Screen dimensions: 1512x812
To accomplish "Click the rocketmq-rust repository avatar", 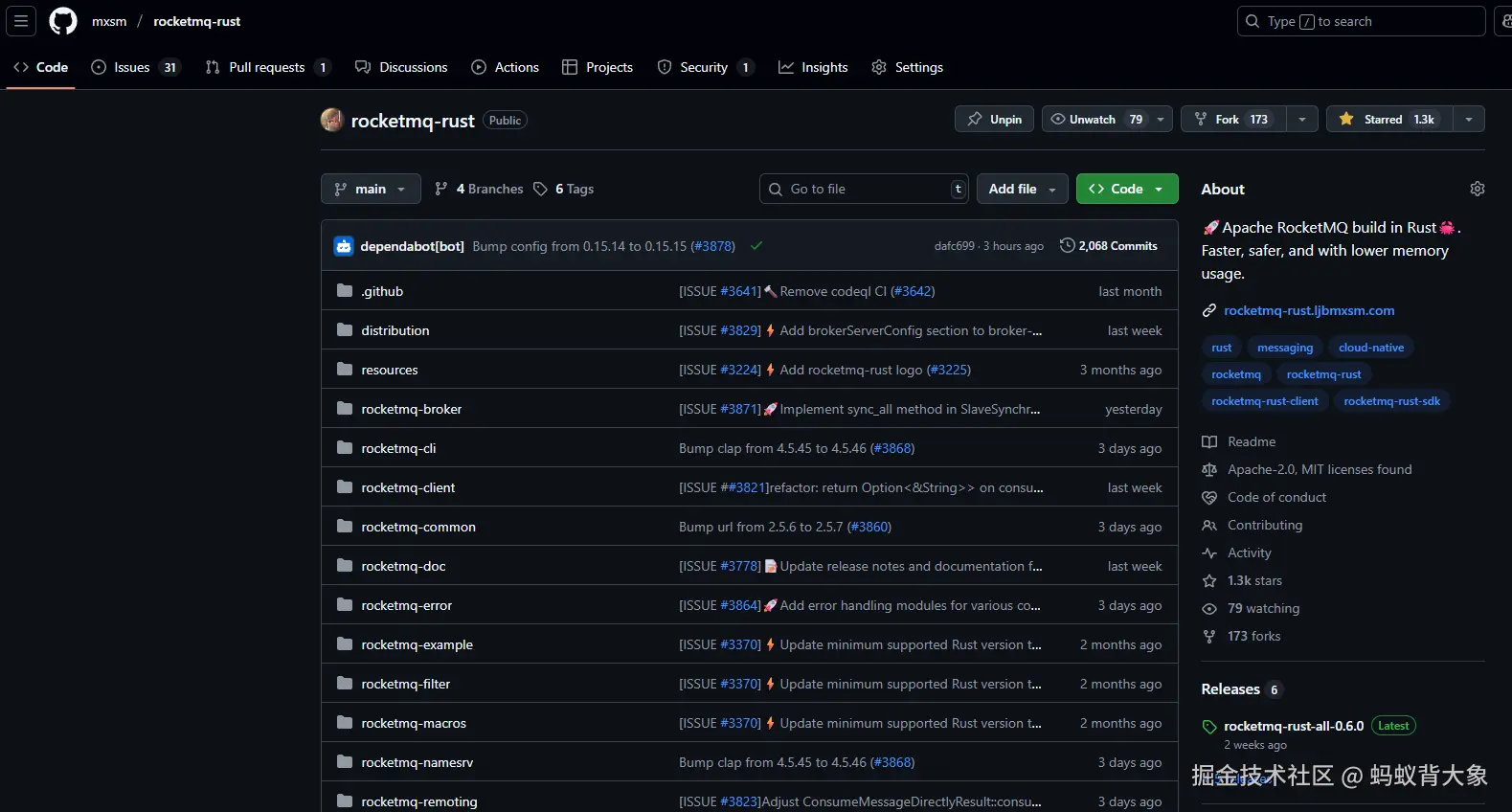I will pyautogui.click(x=332, y=120).
